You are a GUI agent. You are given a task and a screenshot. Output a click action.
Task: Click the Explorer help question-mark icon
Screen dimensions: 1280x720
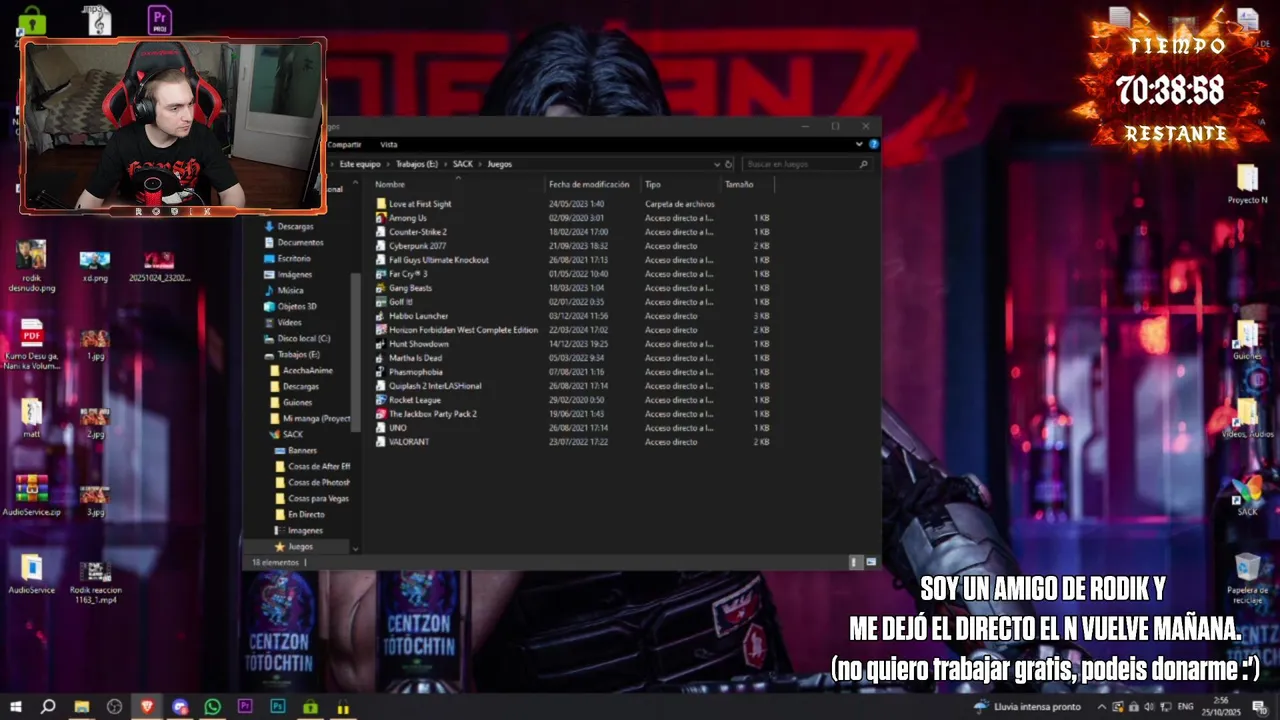pyautogui.click(x=874, y=144)
